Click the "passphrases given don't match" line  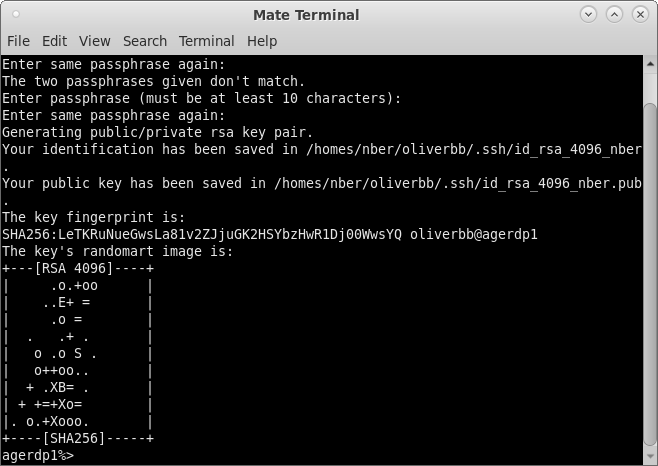tap(153, 81)
